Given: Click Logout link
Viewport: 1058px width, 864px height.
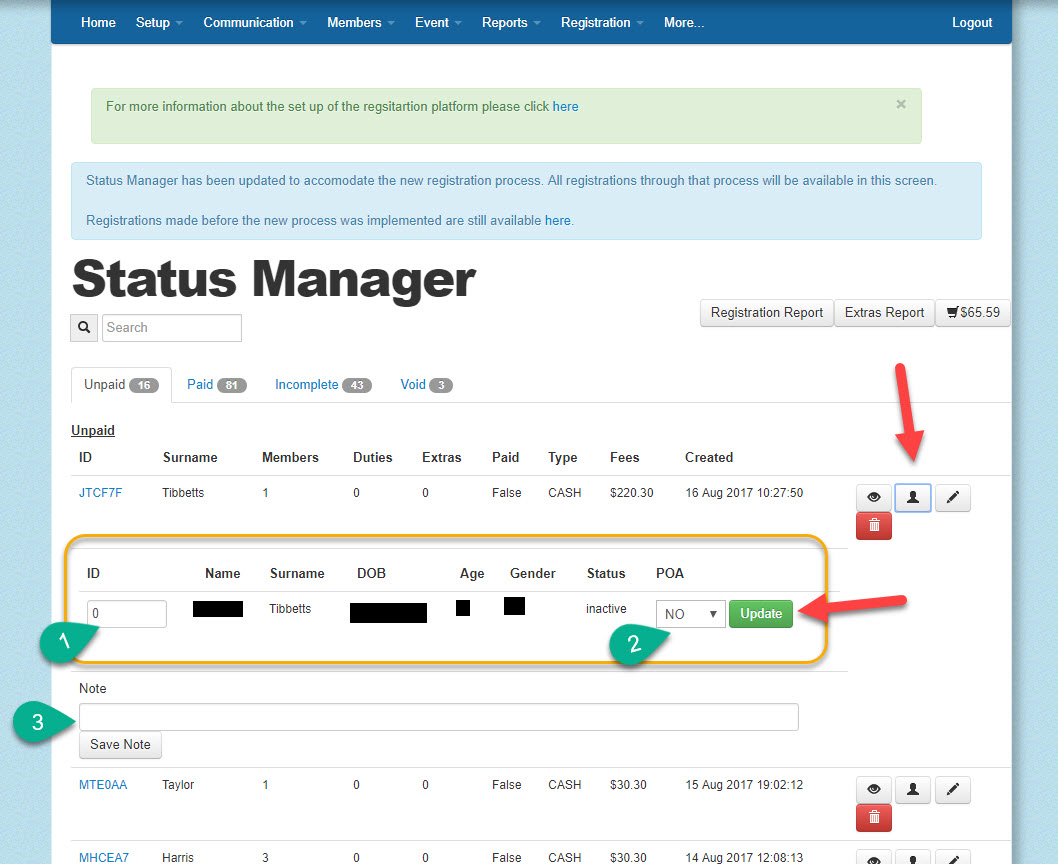Looking at the screenshot, I should (972, 22).
